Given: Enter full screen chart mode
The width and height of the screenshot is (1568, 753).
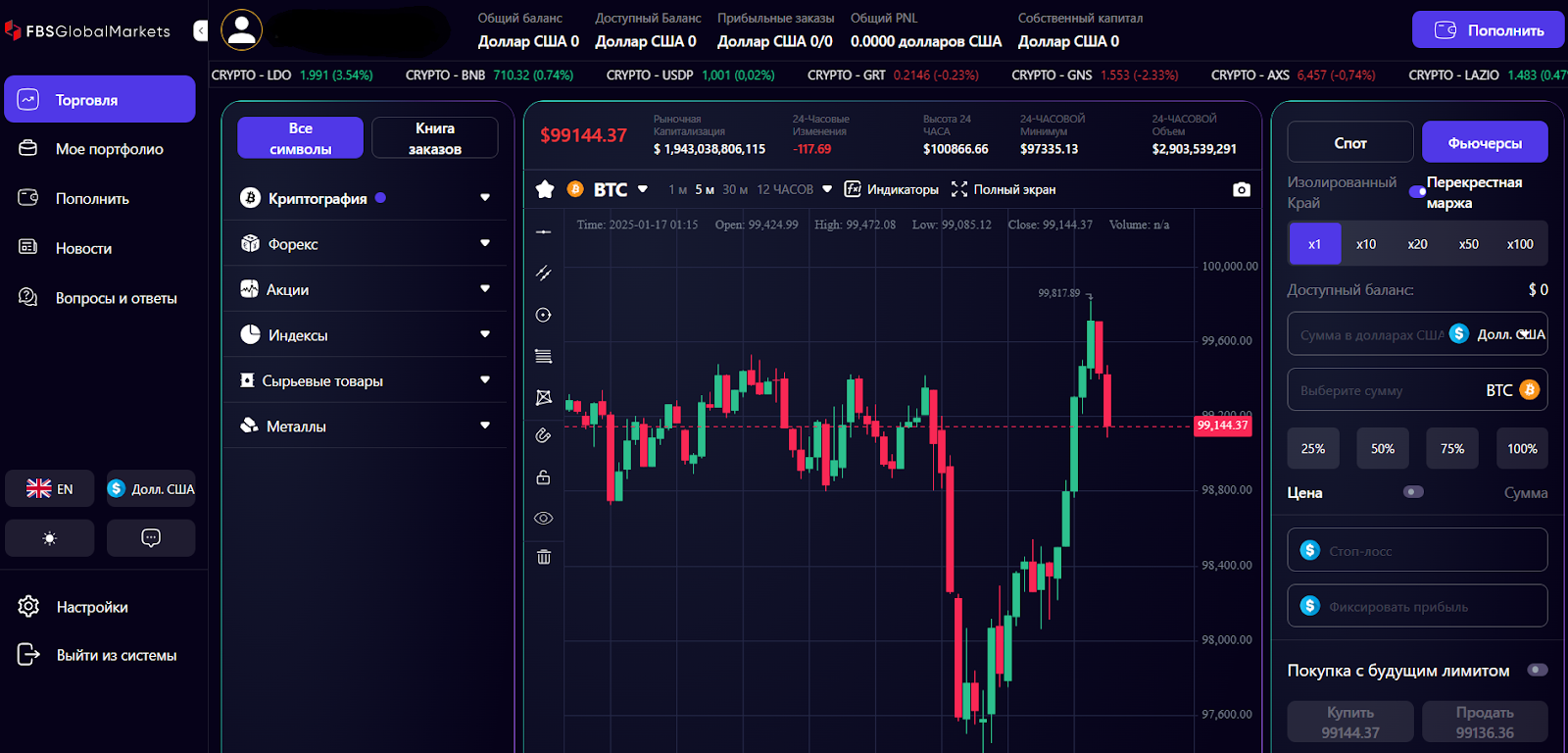Looking at the screenshot, I should [x=1004, y=189].
